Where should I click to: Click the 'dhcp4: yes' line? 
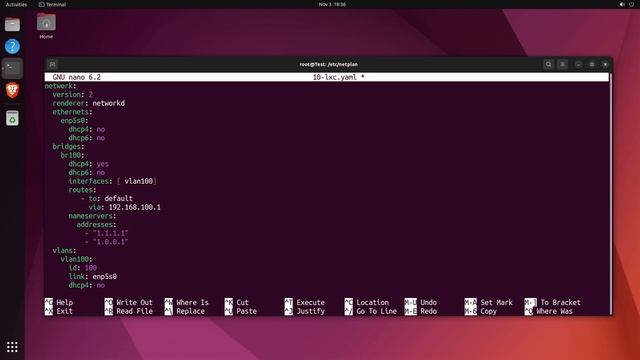pos(89,164)
